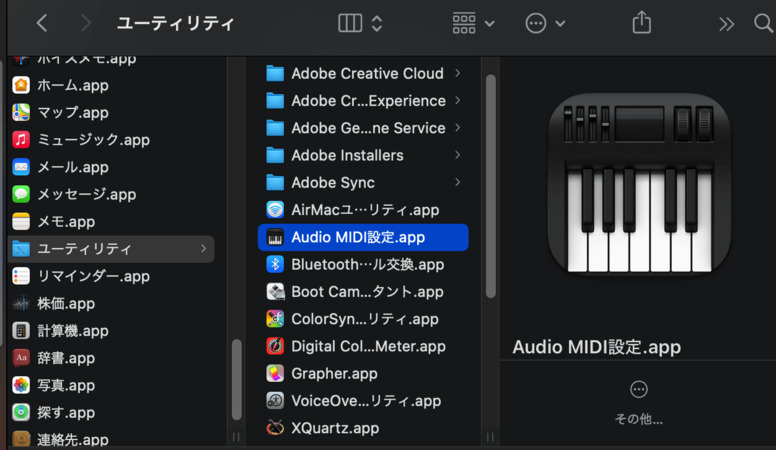
Task: Click その他... more actions button
Action: (x=638, y=403)
